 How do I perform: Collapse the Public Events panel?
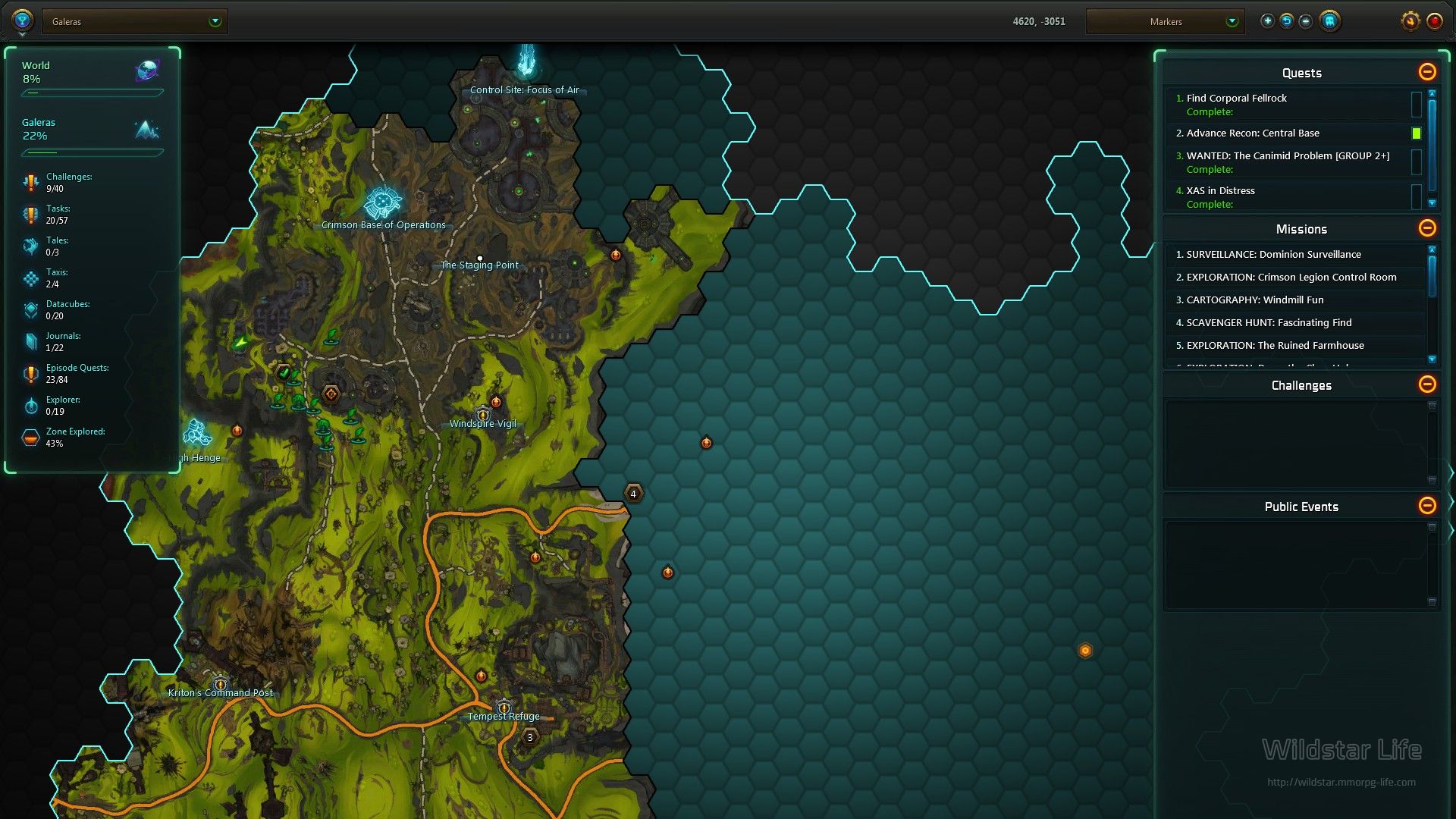1427,506
